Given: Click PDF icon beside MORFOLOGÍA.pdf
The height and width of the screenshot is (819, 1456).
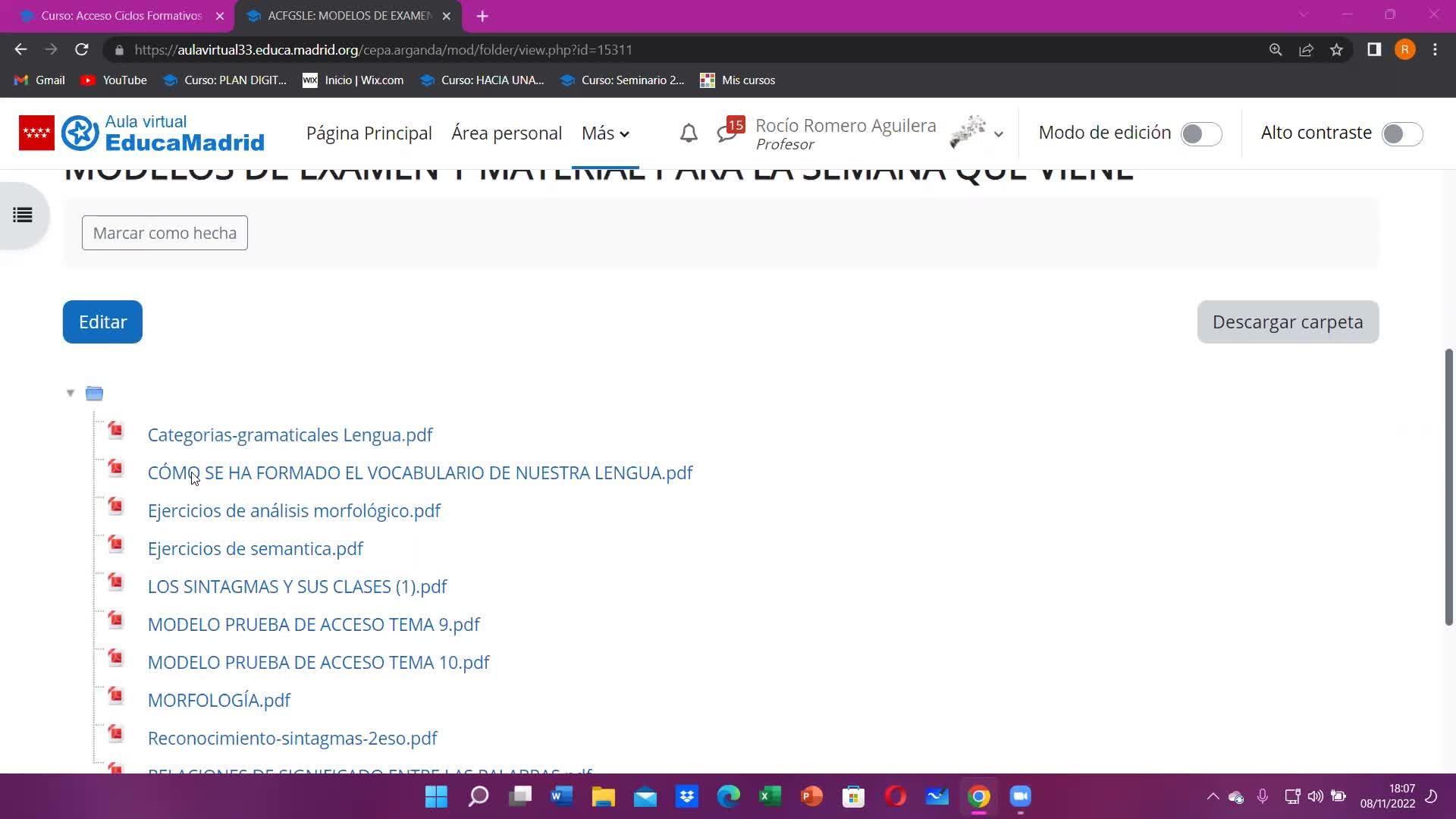Looking at the screenshot, I should tap(116, 696).
